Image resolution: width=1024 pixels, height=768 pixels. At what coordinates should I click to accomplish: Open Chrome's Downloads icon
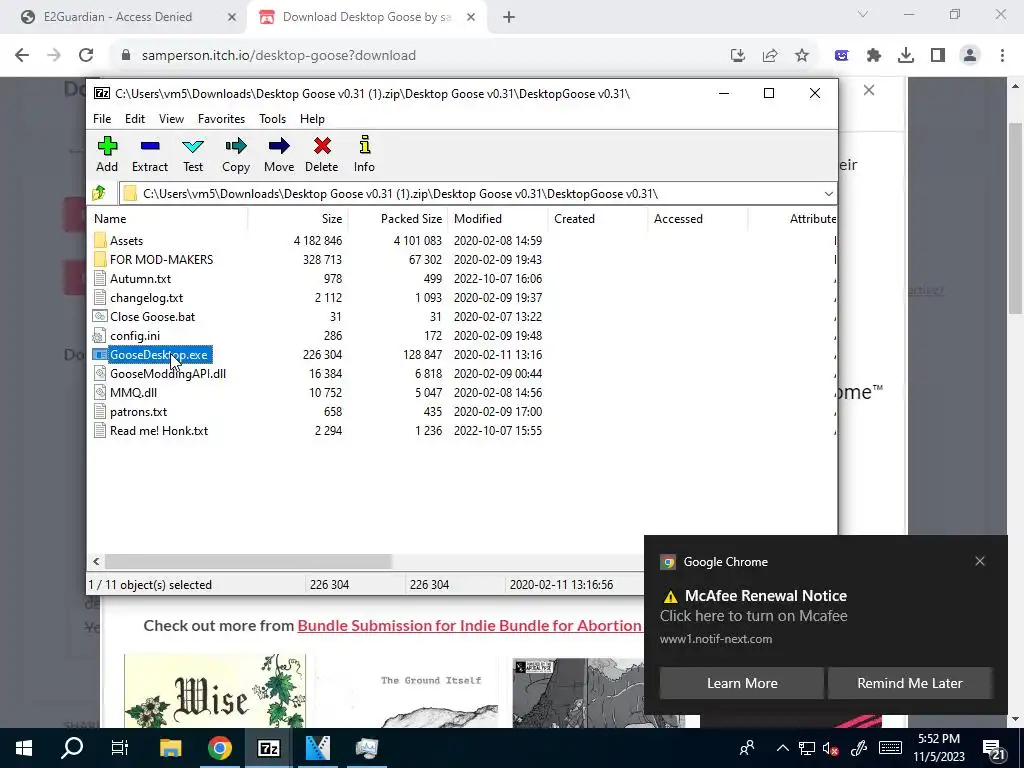click(x=906, y=56)
